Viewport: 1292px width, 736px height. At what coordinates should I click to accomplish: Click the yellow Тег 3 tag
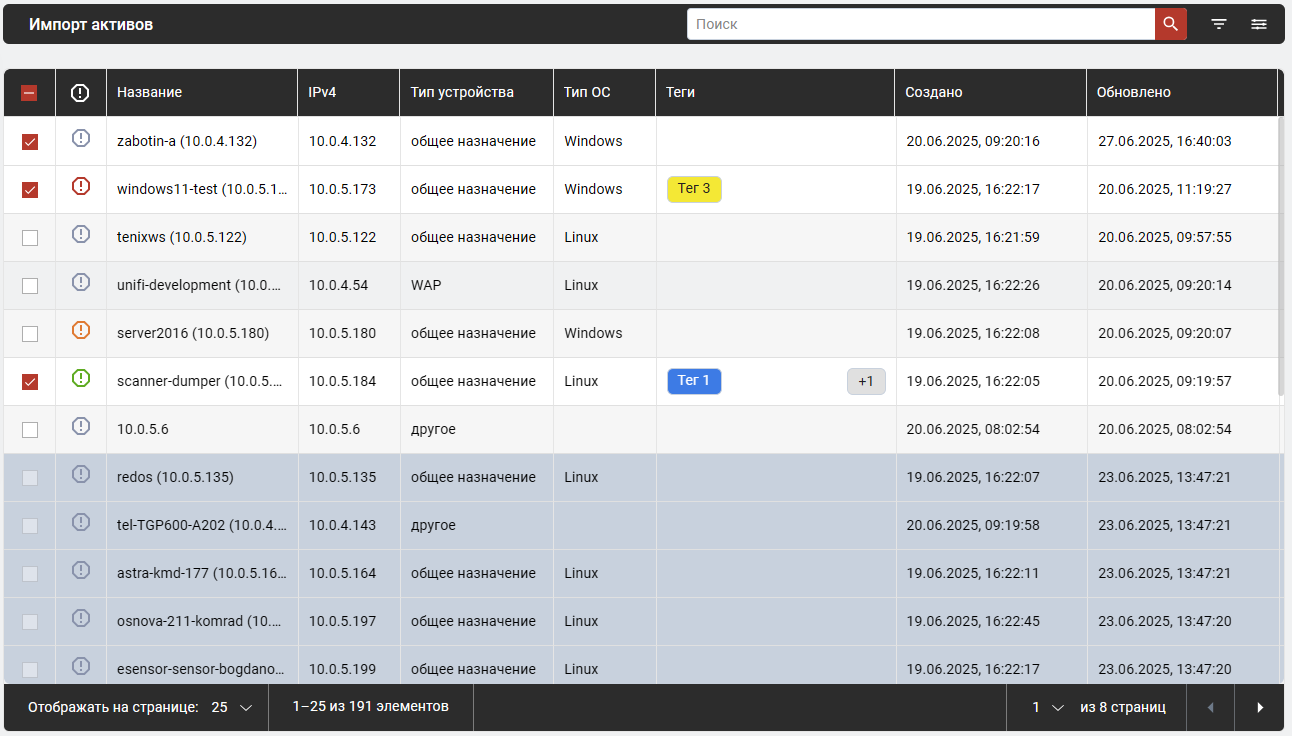tap(694, 190)
